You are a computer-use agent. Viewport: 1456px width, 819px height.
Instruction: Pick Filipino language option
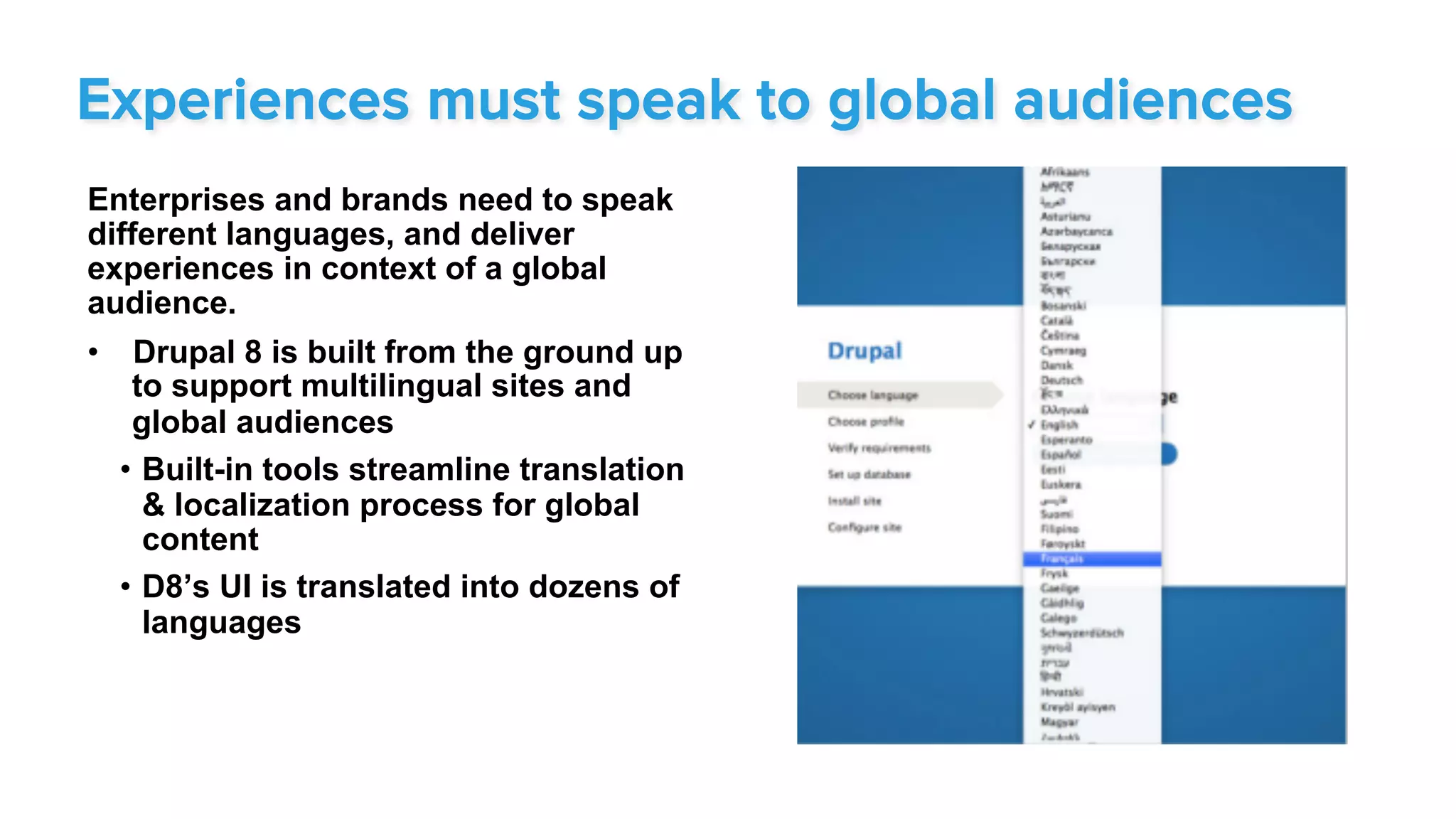click(1059, 529)
